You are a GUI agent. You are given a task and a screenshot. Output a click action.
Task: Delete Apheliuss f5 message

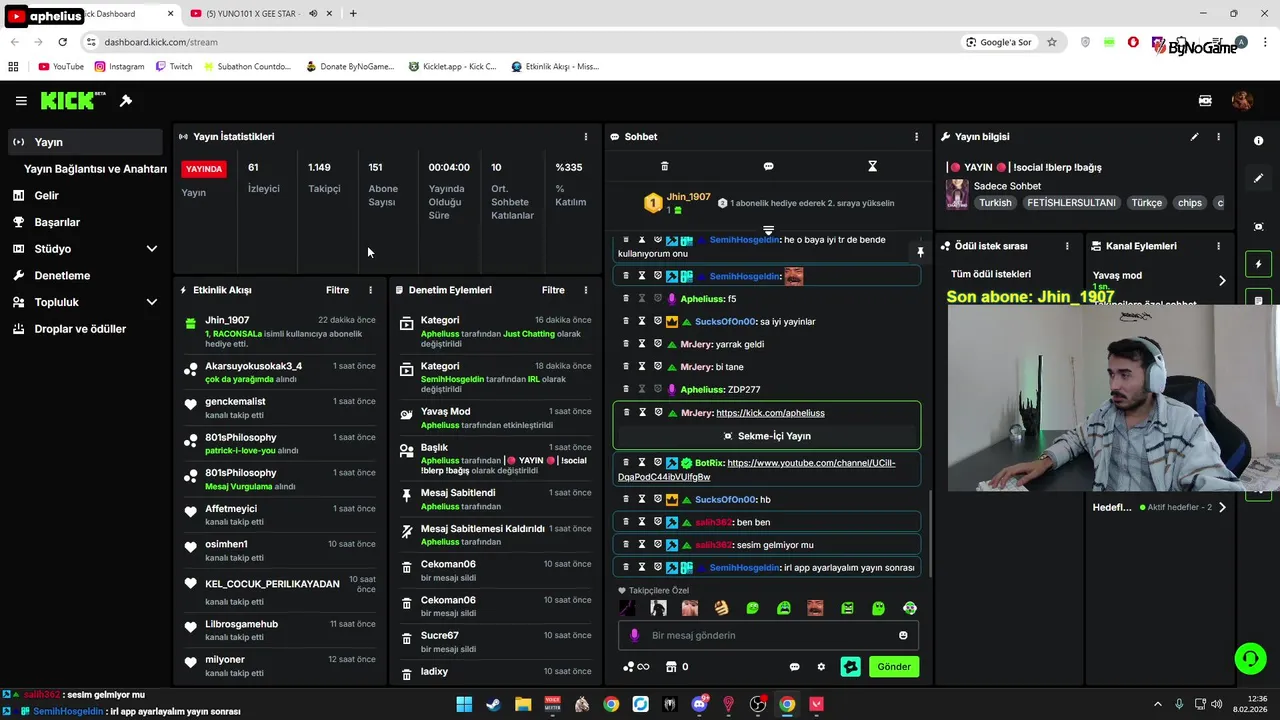626,298
